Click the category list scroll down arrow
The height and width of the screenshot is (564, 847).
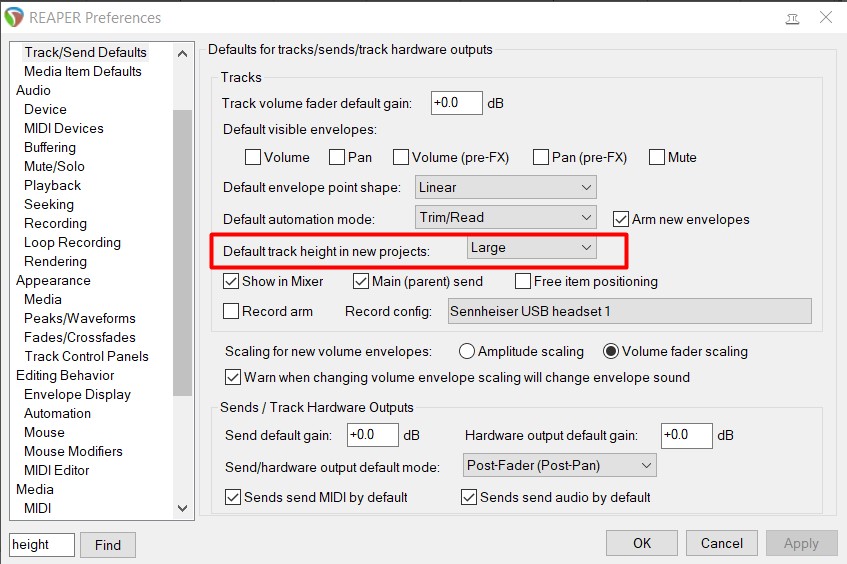tap(183, 508)
